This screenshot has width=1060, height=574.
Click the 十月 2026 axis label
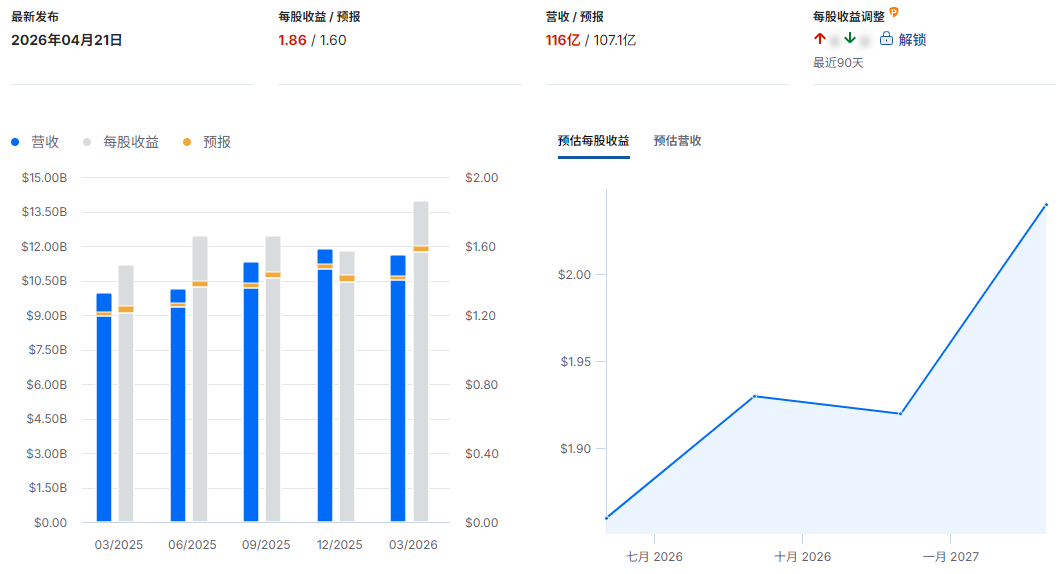[x=802, y=557]
